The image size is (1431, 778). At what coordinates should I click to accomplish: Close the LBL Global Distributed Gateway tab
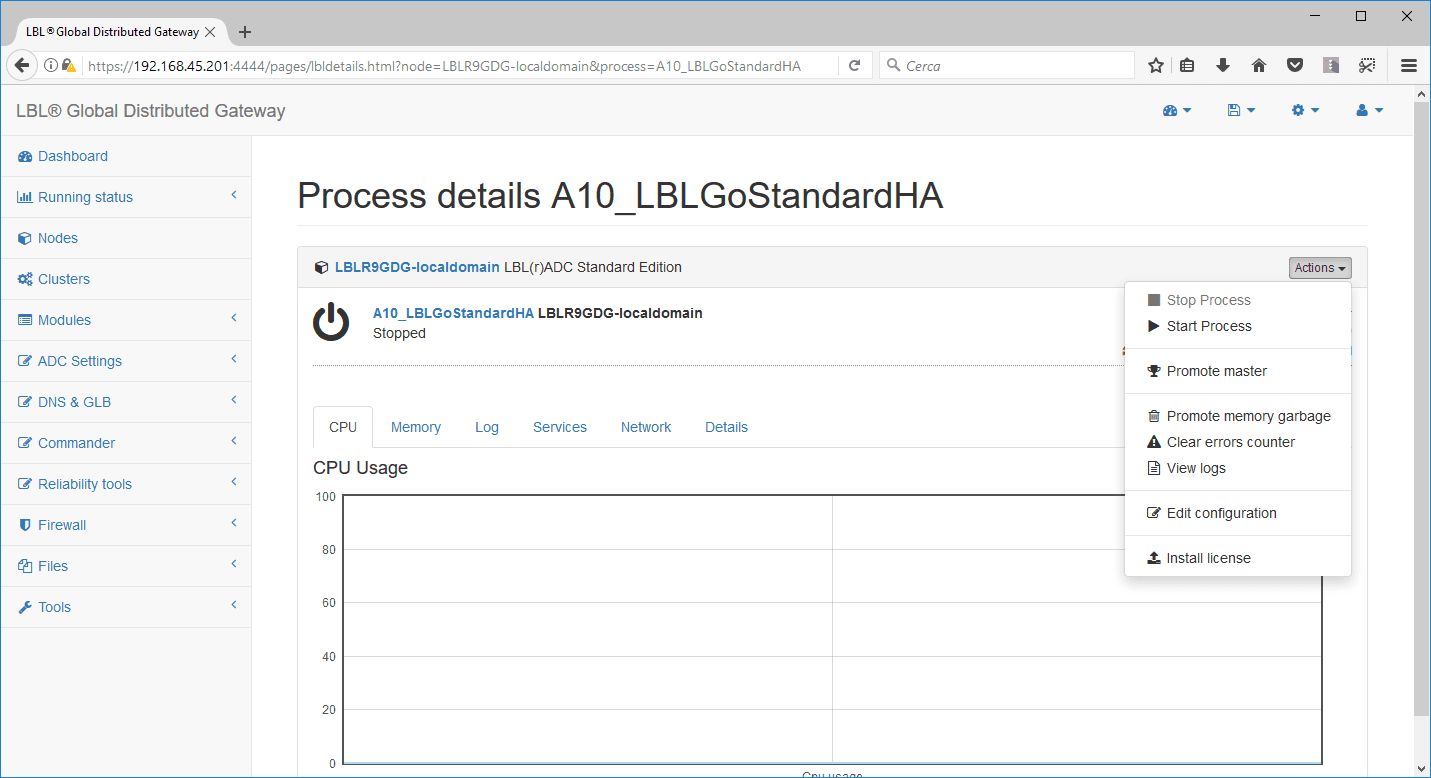[x=210, y=32]
